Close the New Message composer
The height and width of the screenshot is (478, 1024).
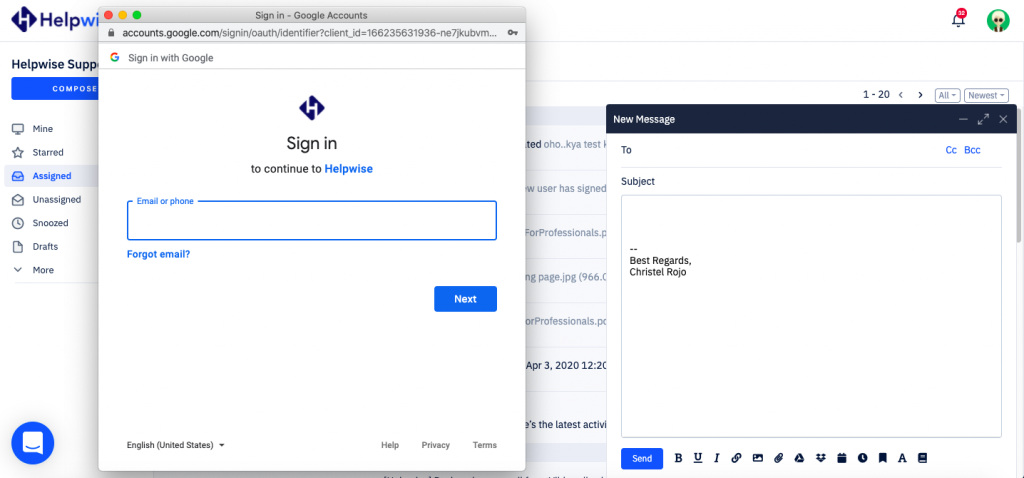pyautogui.click(x=1004, y=120)
